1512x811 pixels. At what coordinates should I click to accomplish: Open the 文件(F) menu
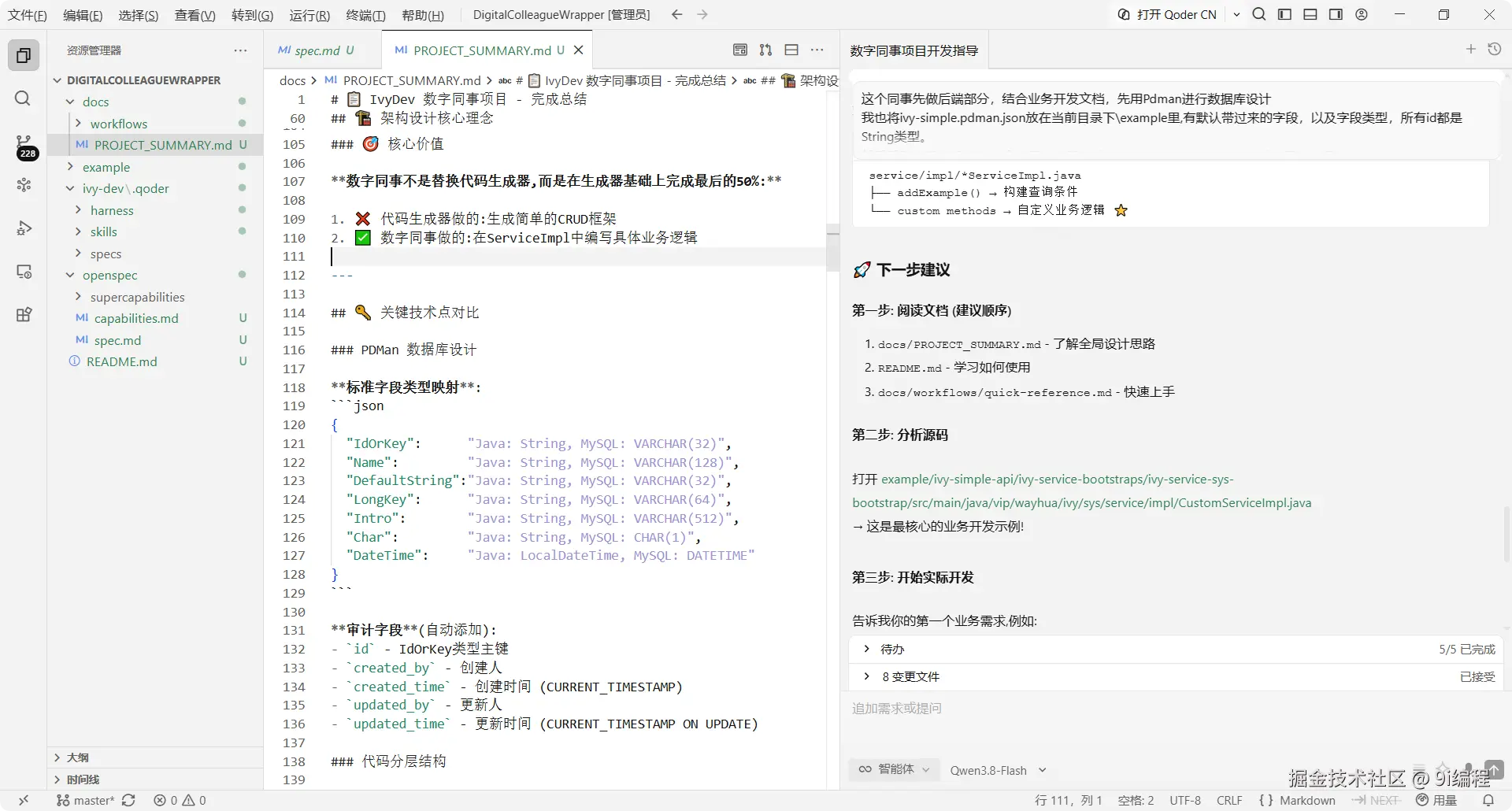click(x=28, y=15)
